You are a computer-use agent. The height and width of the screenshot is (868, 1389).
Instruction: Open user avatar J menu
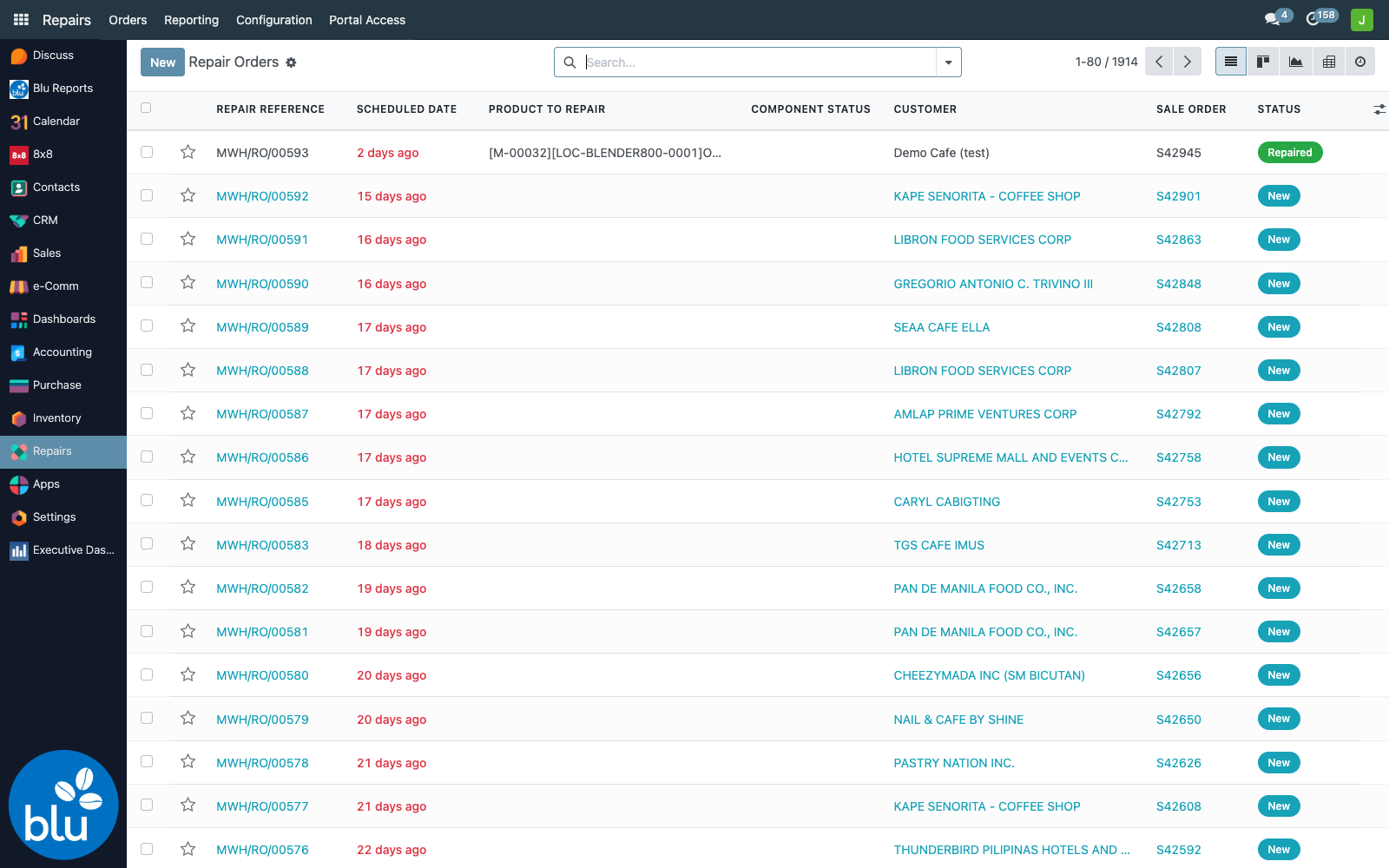1361,19
